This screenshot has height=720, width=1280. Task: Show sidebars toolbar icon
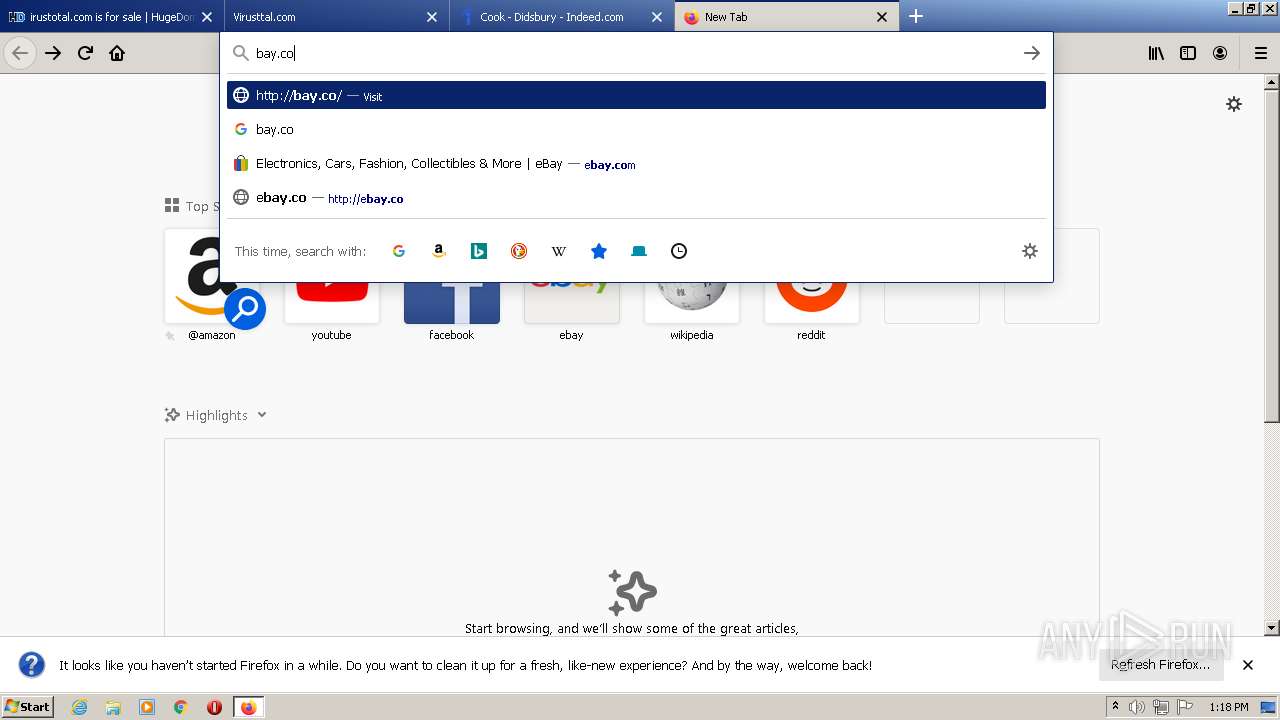tap(1188, 53)
